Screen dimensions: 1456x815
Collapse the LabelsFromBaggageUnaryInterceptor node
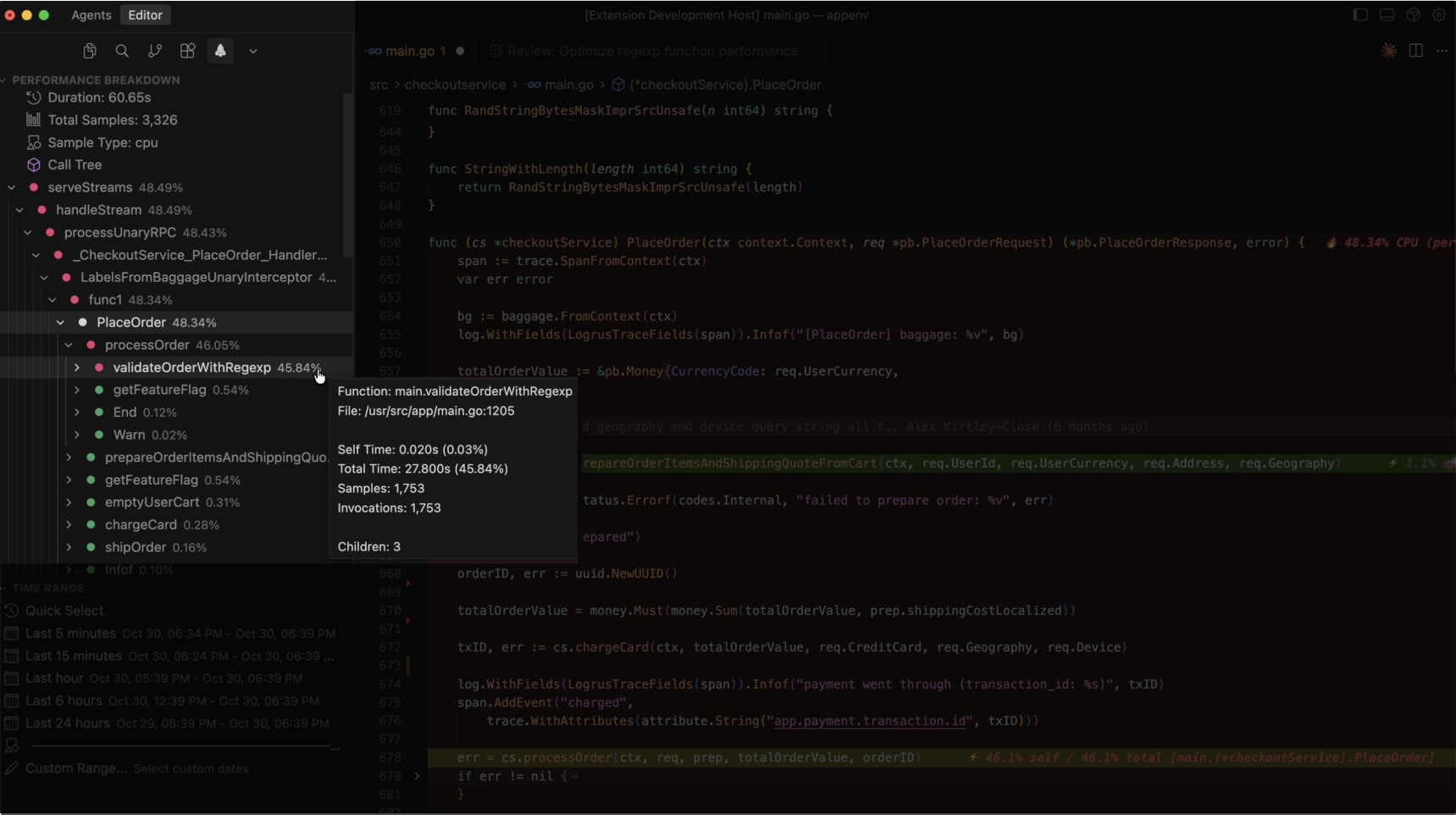click(x=44, y=277)
